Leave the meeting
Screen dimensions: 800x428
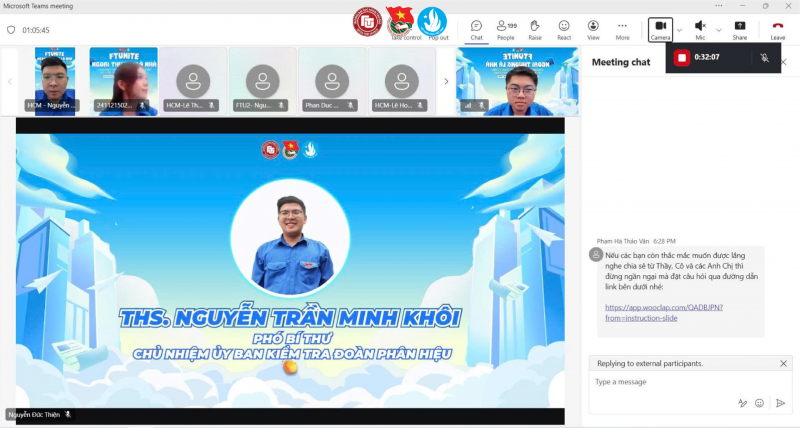pyautogui.click(x=778, y=30)
